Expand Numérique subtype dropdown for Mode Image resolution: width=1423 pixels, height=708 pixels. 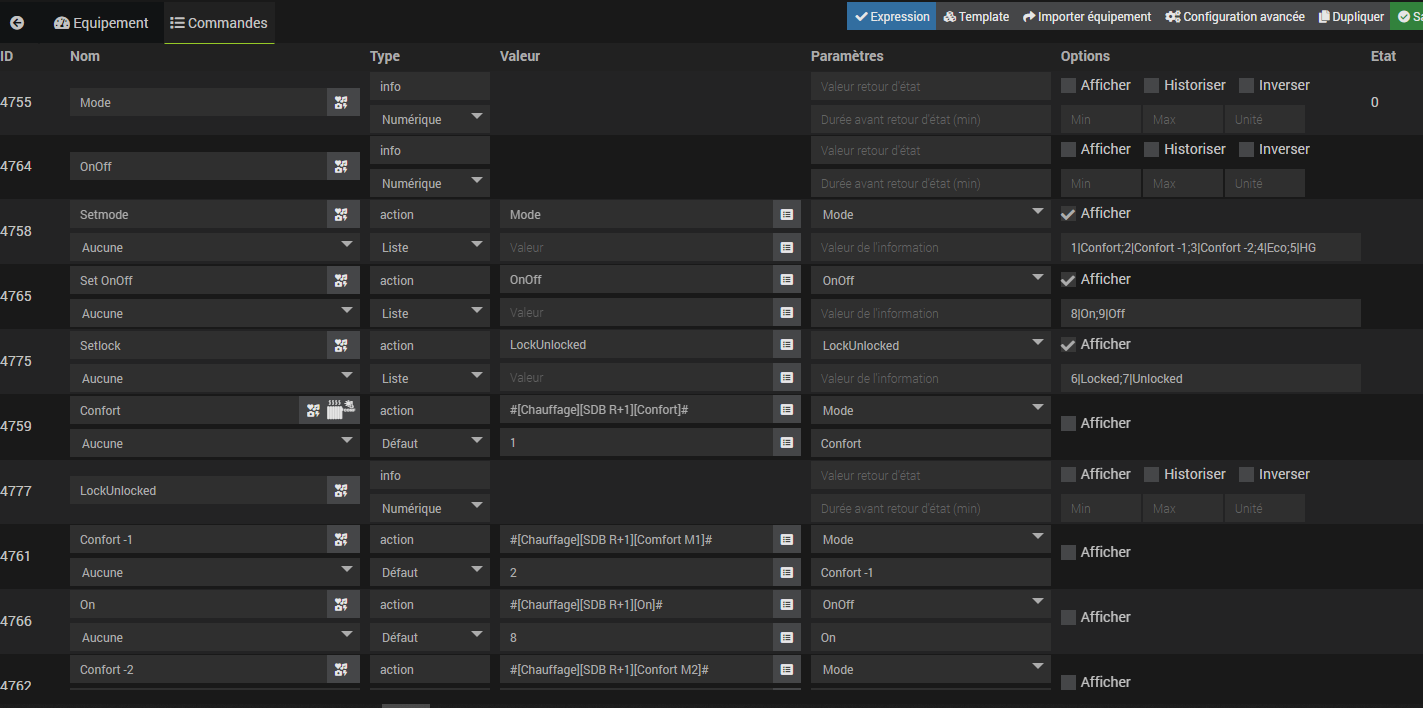[430, 119]
